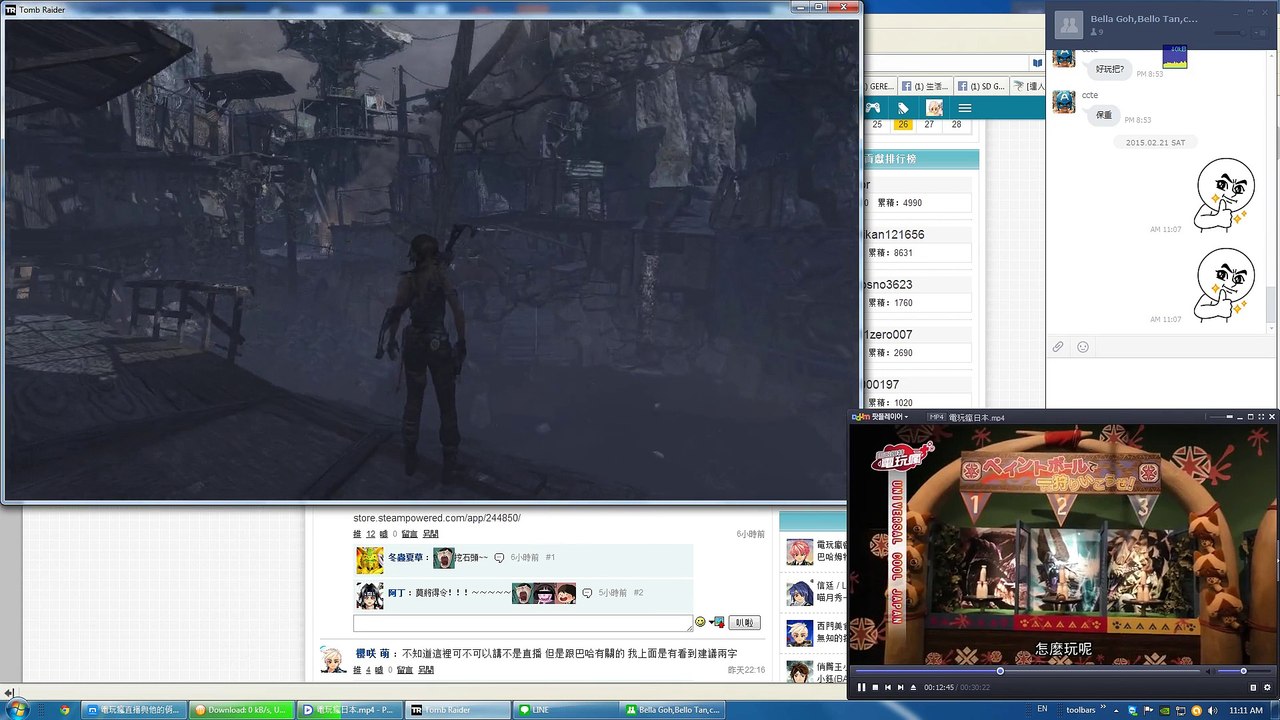The width and height of the screenshot is (1280, 720).
Task: Click the system volume icon in tray
Action: [1212, 710]
